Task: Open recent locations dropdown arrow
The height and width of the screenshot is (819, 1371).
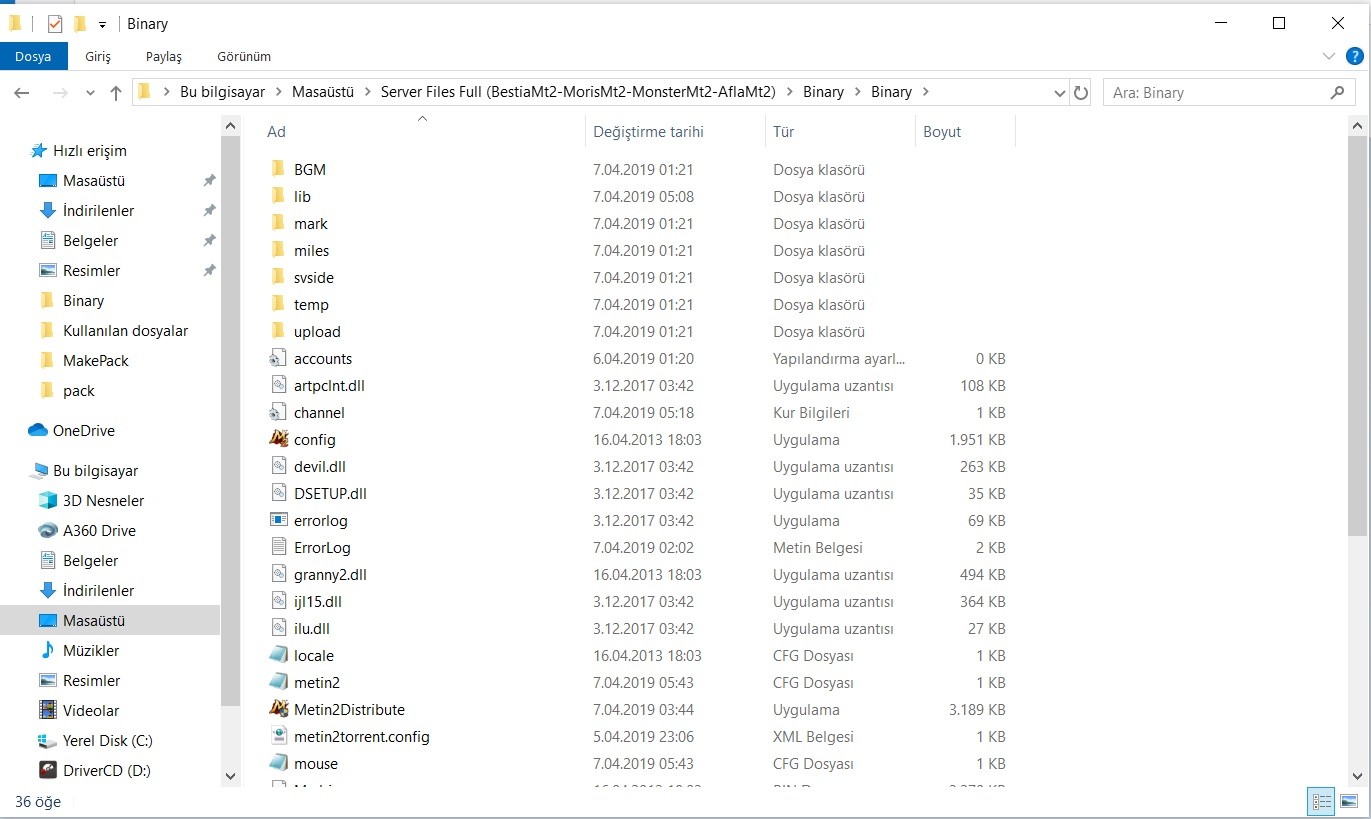Action: 90,92
